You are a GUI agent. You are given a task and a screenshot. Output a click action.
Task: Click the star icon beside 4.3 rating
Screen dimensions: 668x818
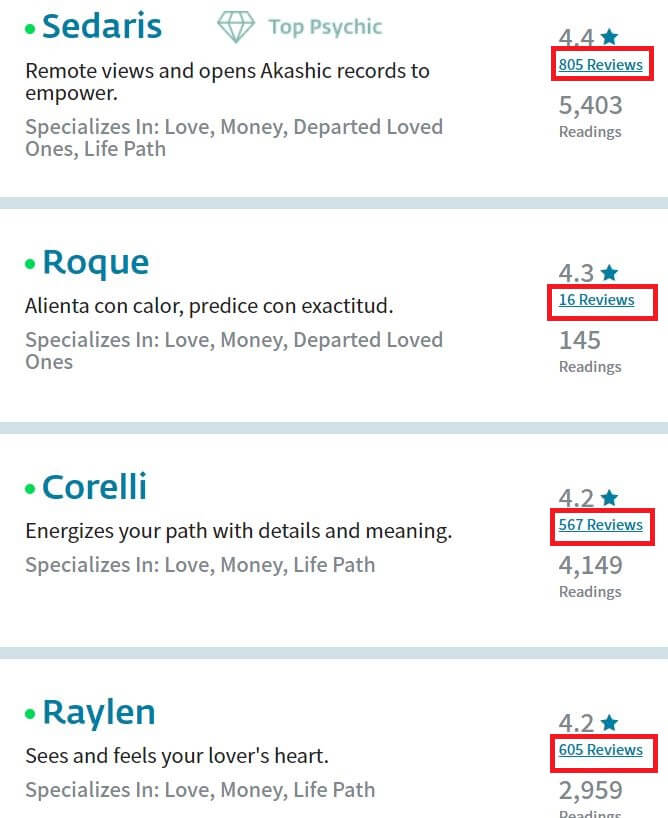pos(609,272)
